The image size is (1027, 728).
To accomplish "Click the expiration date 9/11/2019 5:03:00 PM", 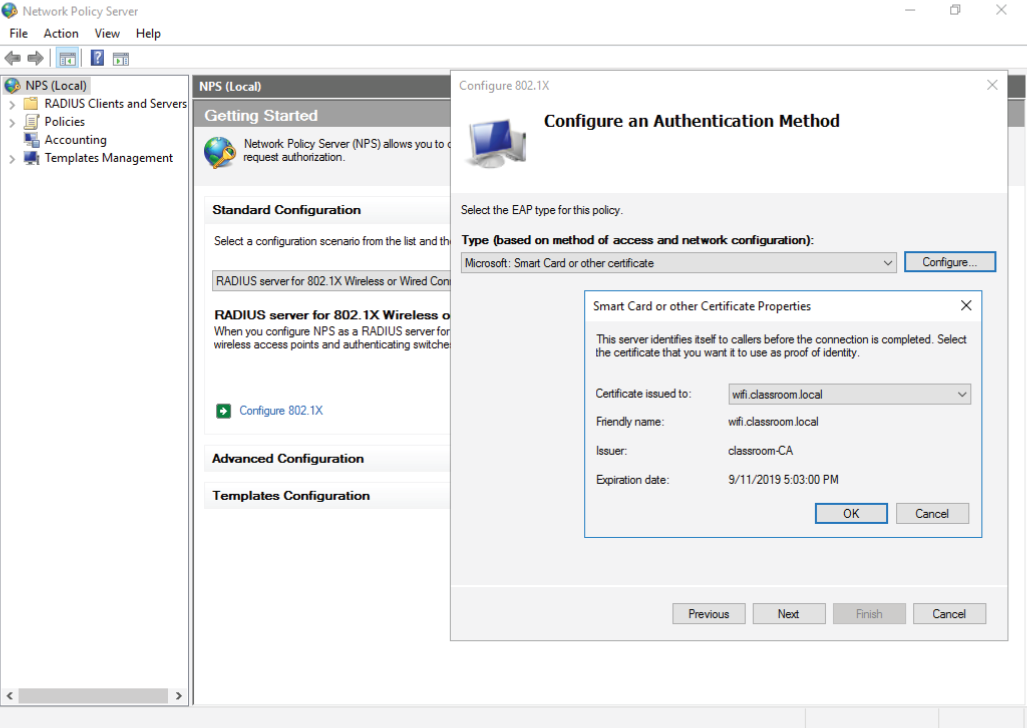I will tap(783, 480).
